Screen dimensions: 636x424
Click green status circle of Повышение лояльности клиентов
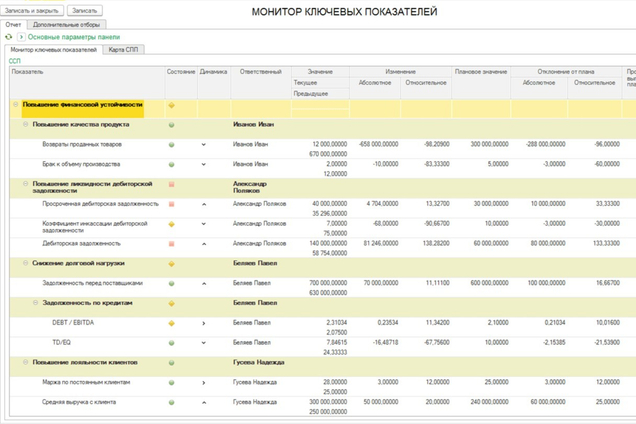pos(172,363)
